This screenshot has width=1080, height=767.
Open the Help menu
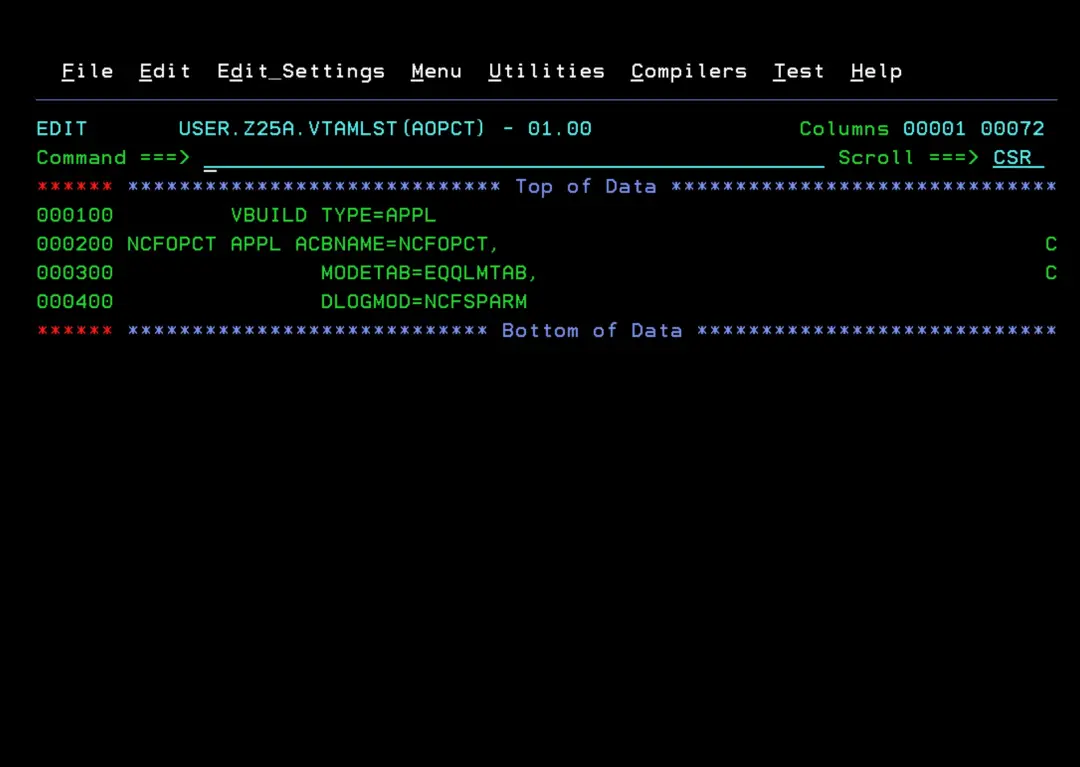pos(876,72)
